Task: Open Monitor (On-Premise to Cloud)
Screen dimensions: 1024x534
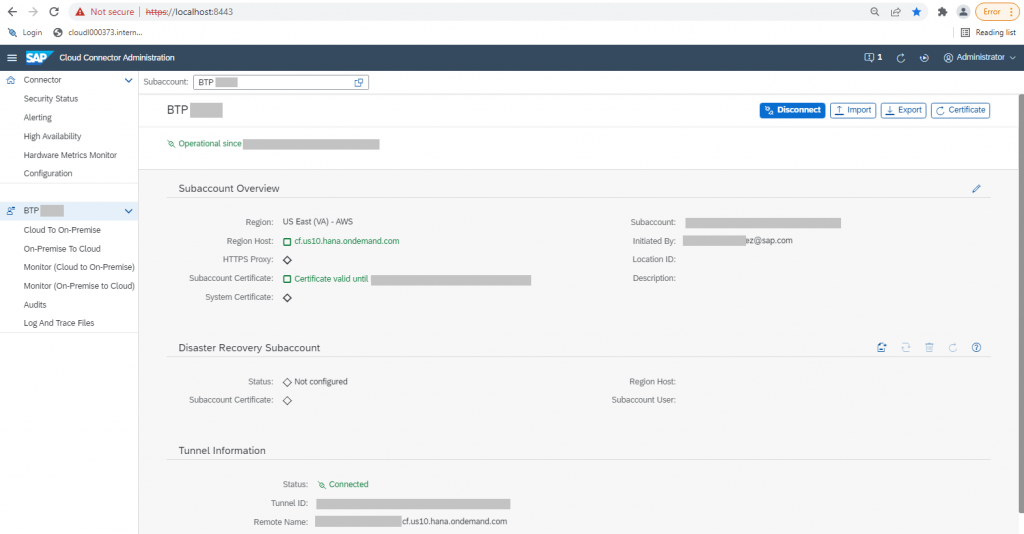Action: pyautogui.click(x=79, y=286)
